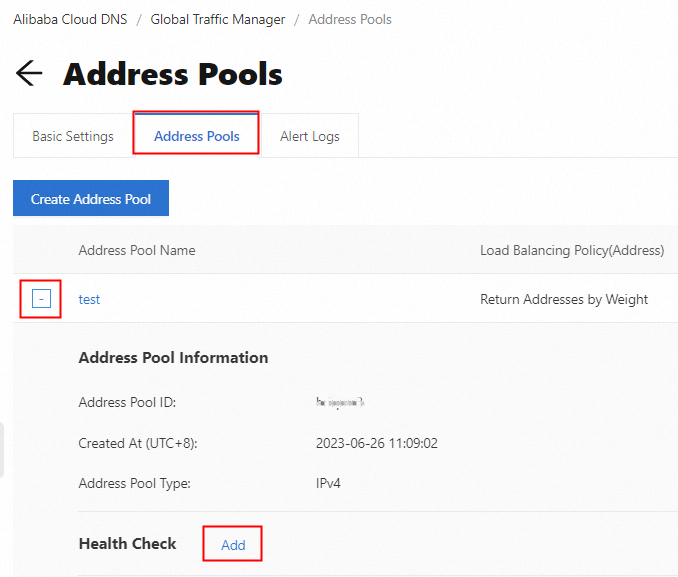Screen dimensions: 678x577
Task: Go to Alibaba Cloud DNS breadcrumb
Action: coord(72,19)
